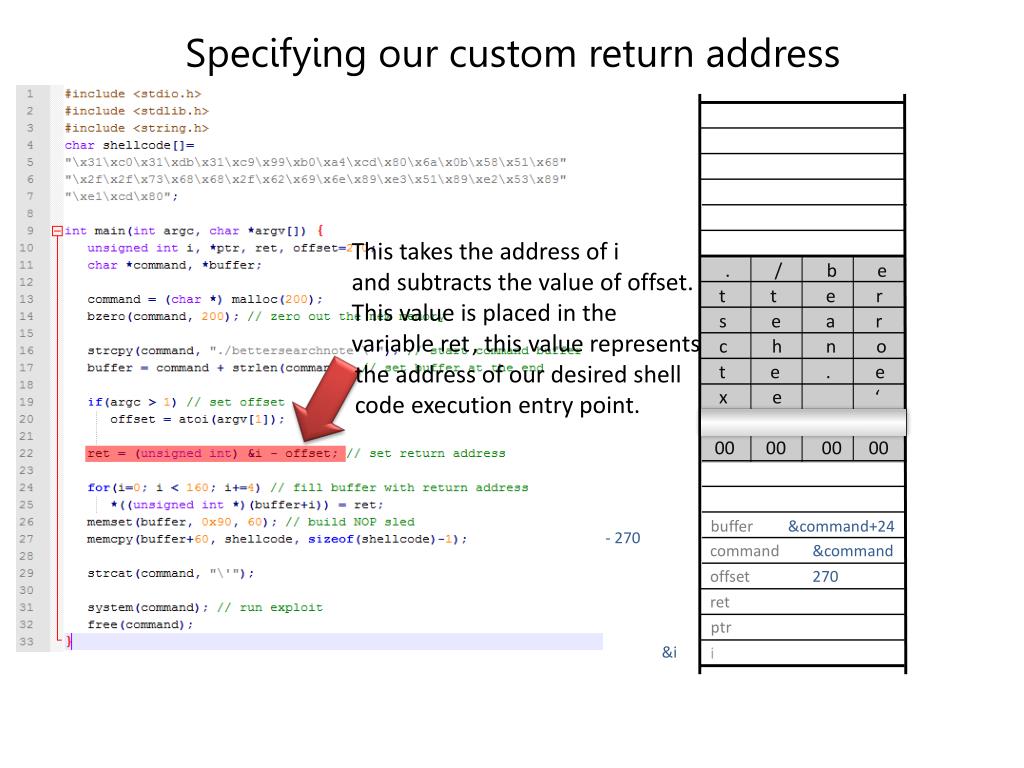Screen dimensions: 1024x768
Task: Click the text 'code execution entry point.'
Action: coord(497,405)
